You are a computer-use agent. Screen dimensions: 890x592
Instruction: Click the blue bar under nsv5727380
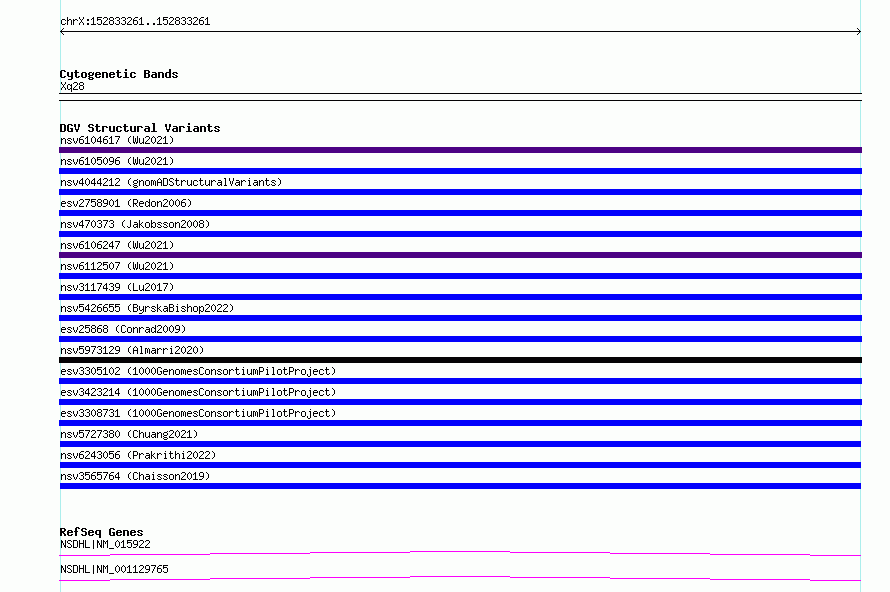coord(460,444)
